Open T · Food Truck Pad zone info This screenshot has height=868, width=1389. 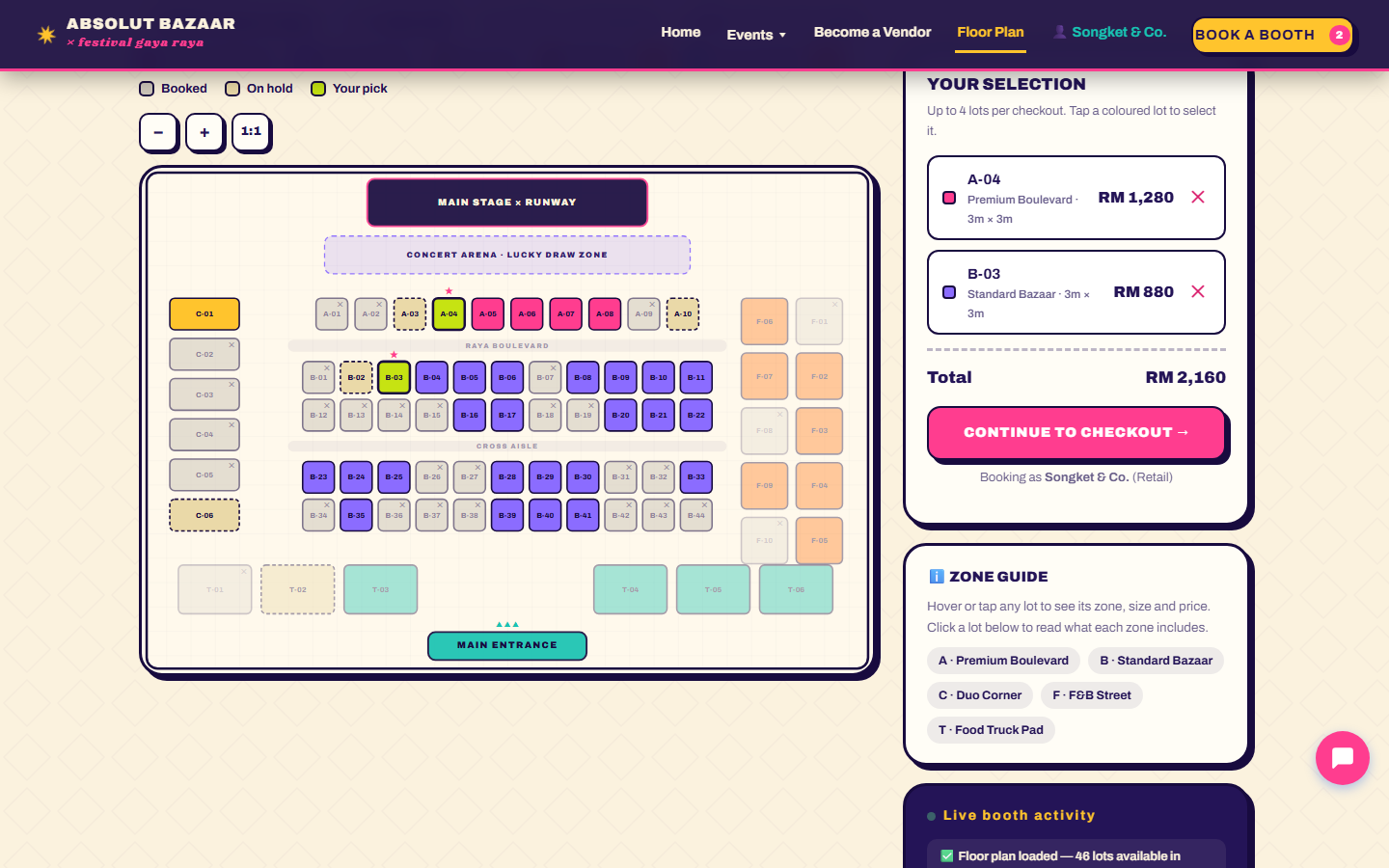tap(991, 730)
